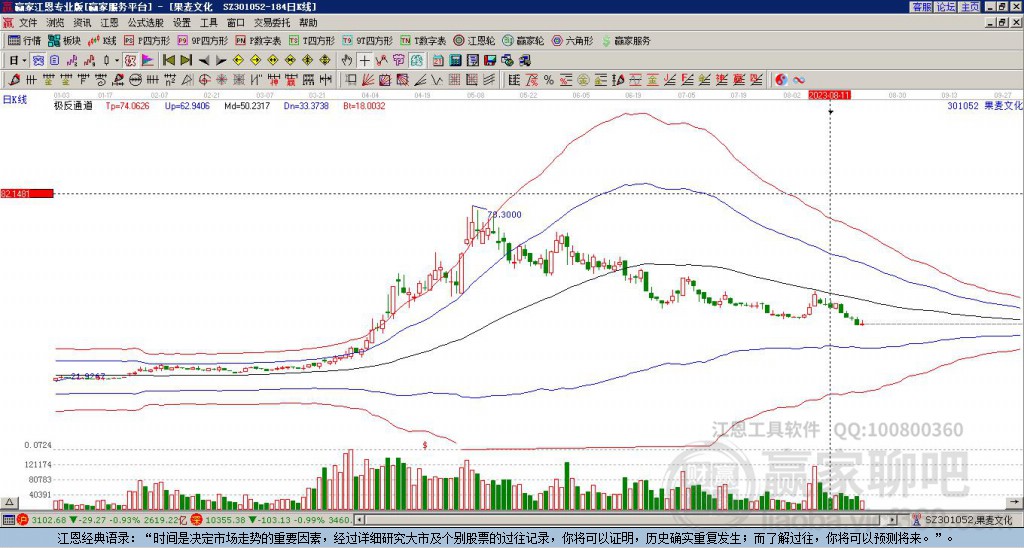Click the horizontal scrollbar left arrow

click(359, 520)
